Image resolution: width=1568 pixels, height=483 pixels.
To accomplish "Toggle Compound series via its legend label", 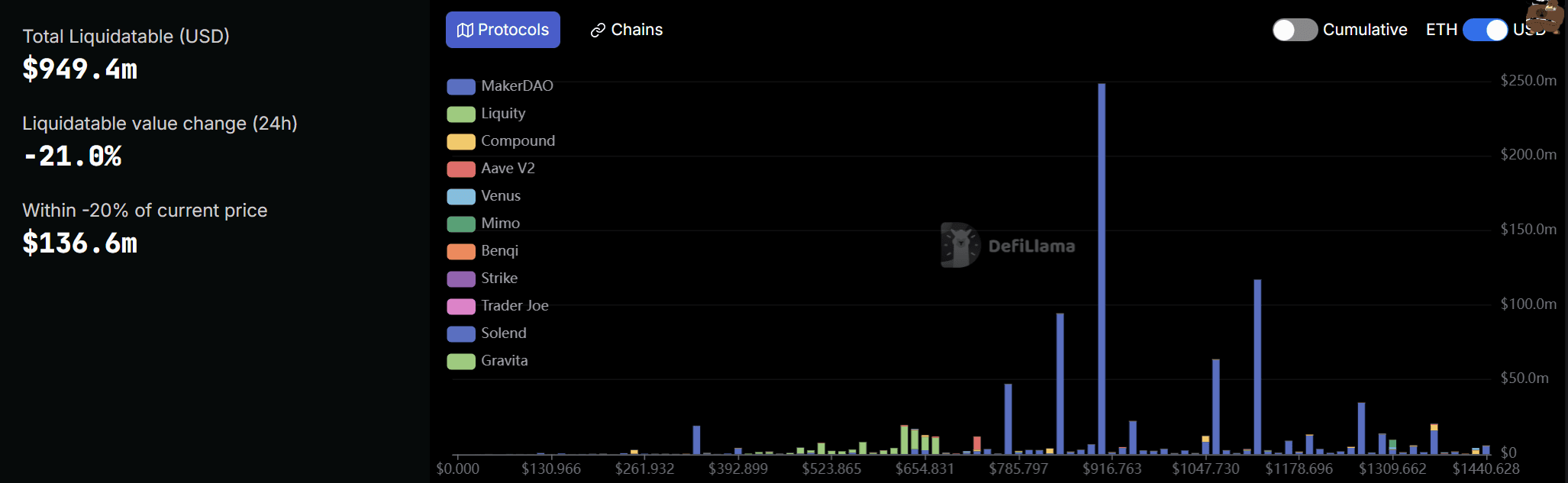I will point(518,141).
